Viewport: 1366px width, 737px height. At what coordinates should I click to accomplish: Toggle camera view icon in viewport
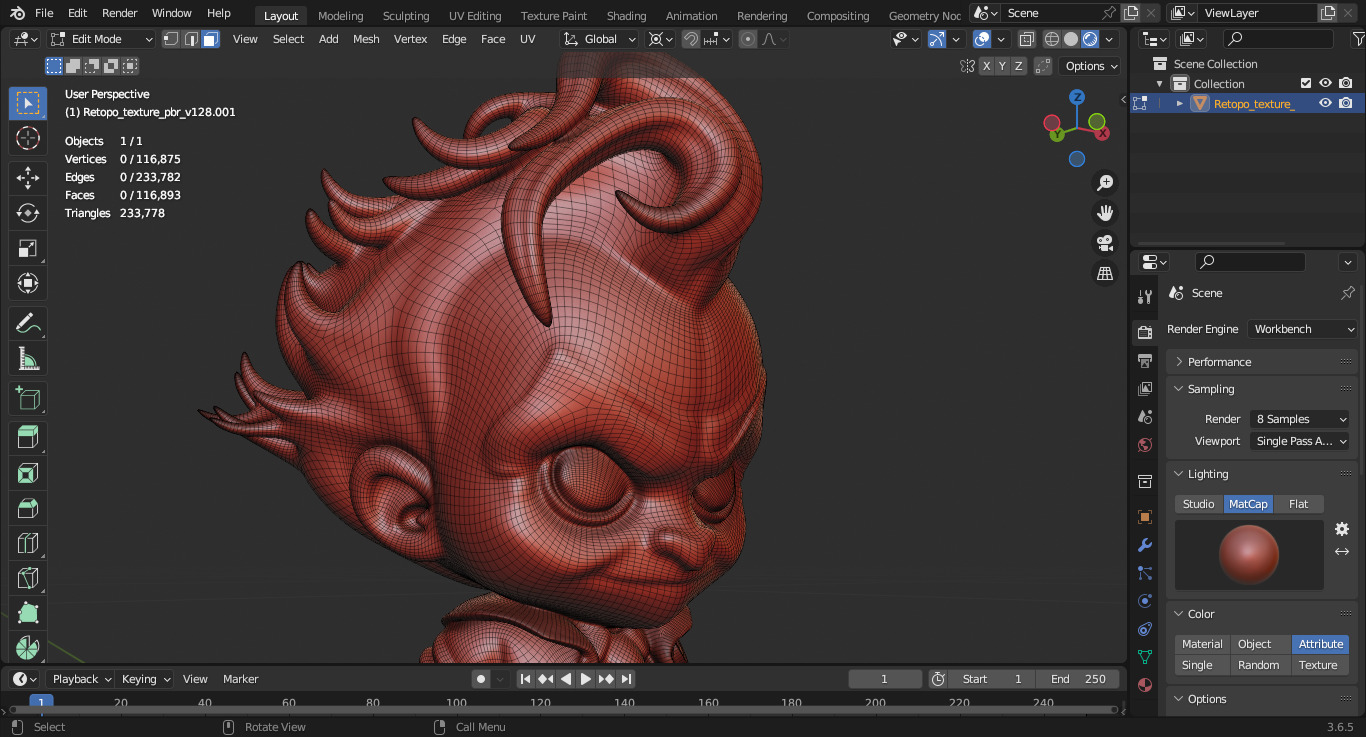[x=1105, y=243]
